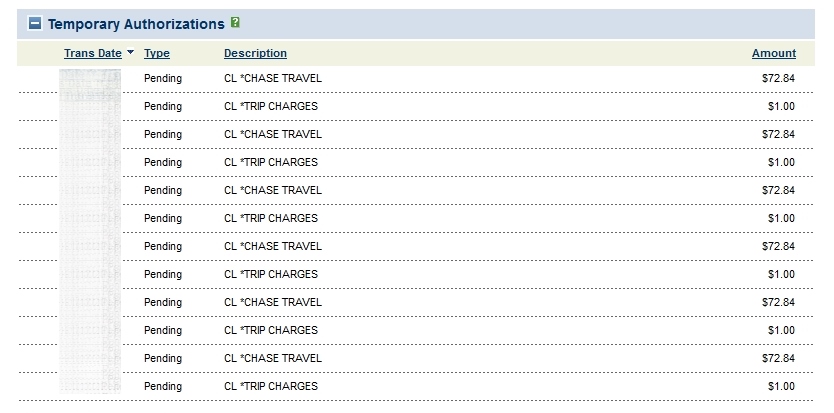Click the Pending type in the last row

[163, 386]
